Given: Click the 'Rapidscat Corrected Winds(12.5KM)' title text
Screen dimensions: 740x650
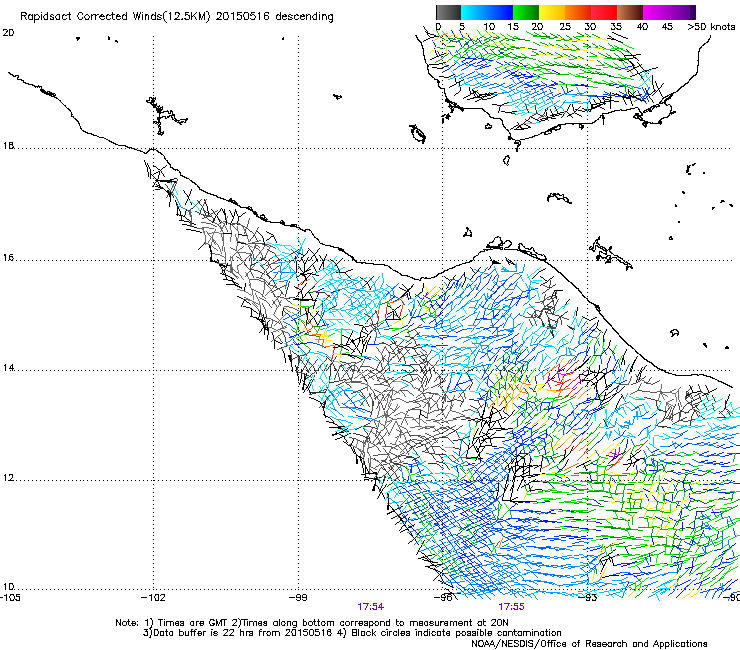Looking at the screenshot, I should click(x=115, y=16).
